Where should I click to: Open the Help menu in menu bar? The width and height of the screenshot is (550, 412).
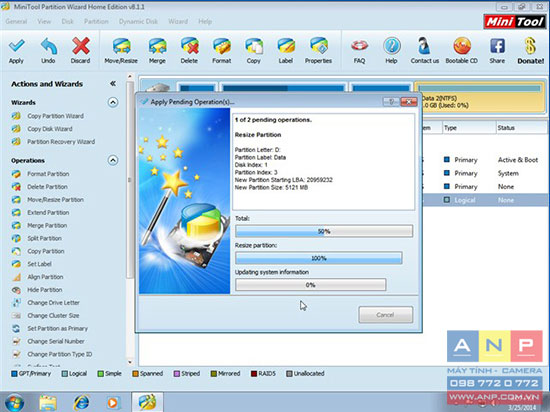point(205,21)
